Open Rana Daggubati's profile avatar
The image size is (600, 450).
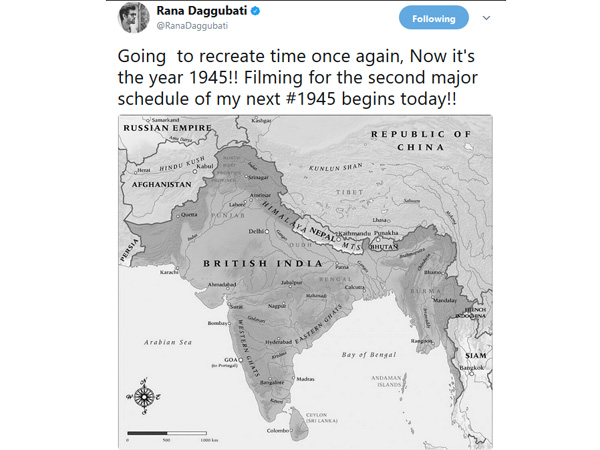[x=134, y=18]
